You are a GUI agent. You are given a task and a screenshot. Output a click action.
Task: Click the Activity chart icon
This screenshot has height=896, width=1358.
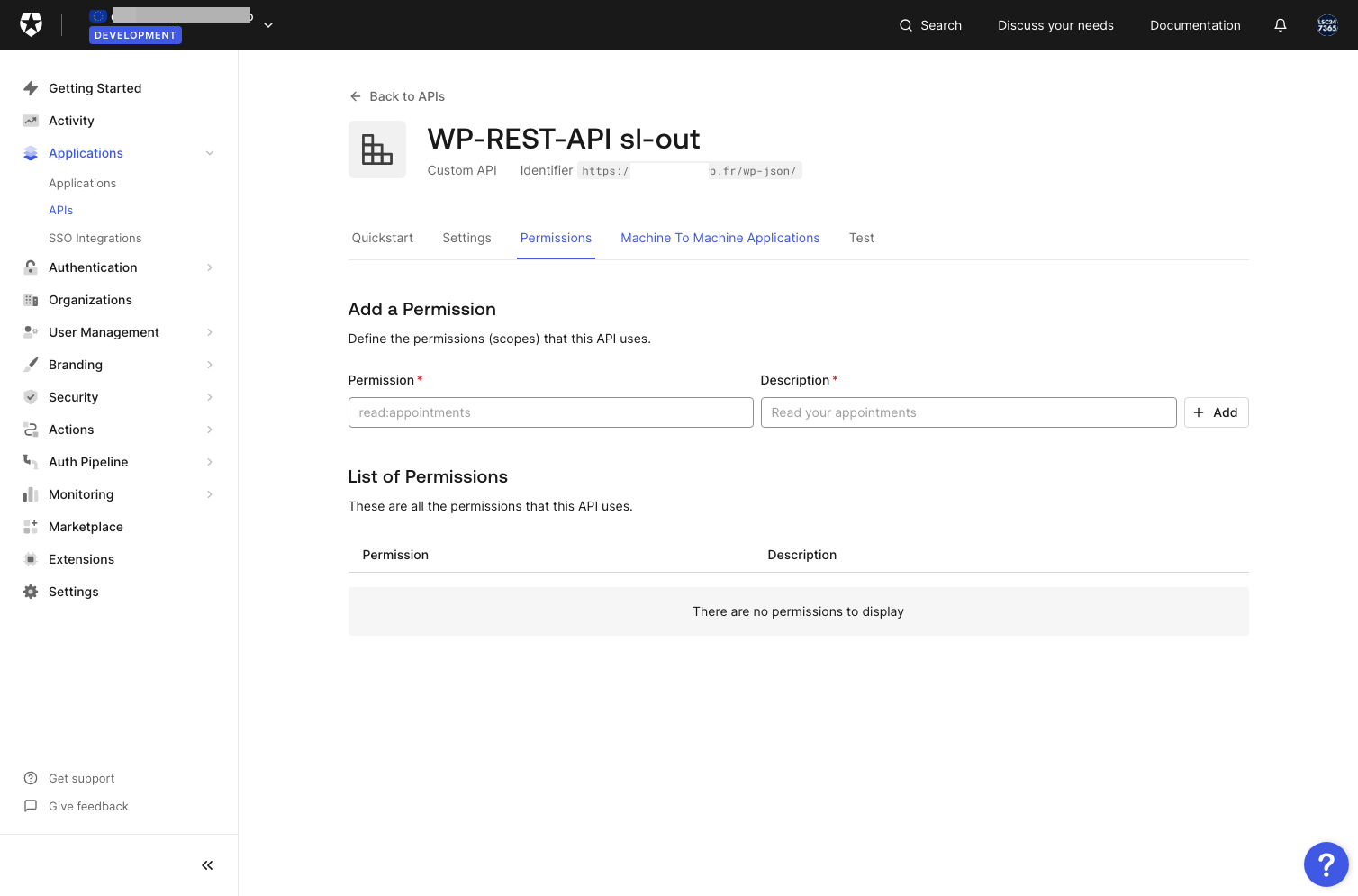click(x=31, y=121)
